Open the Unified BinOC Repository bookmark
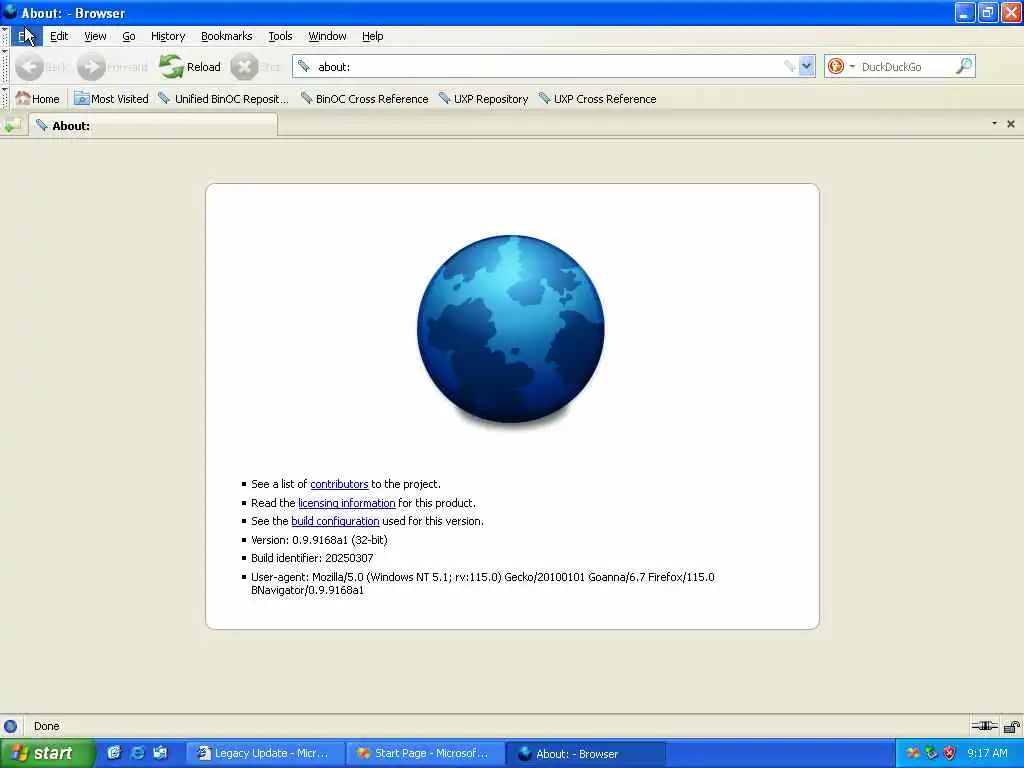This screenshot has width=1024, height=768. coord(223,99)
